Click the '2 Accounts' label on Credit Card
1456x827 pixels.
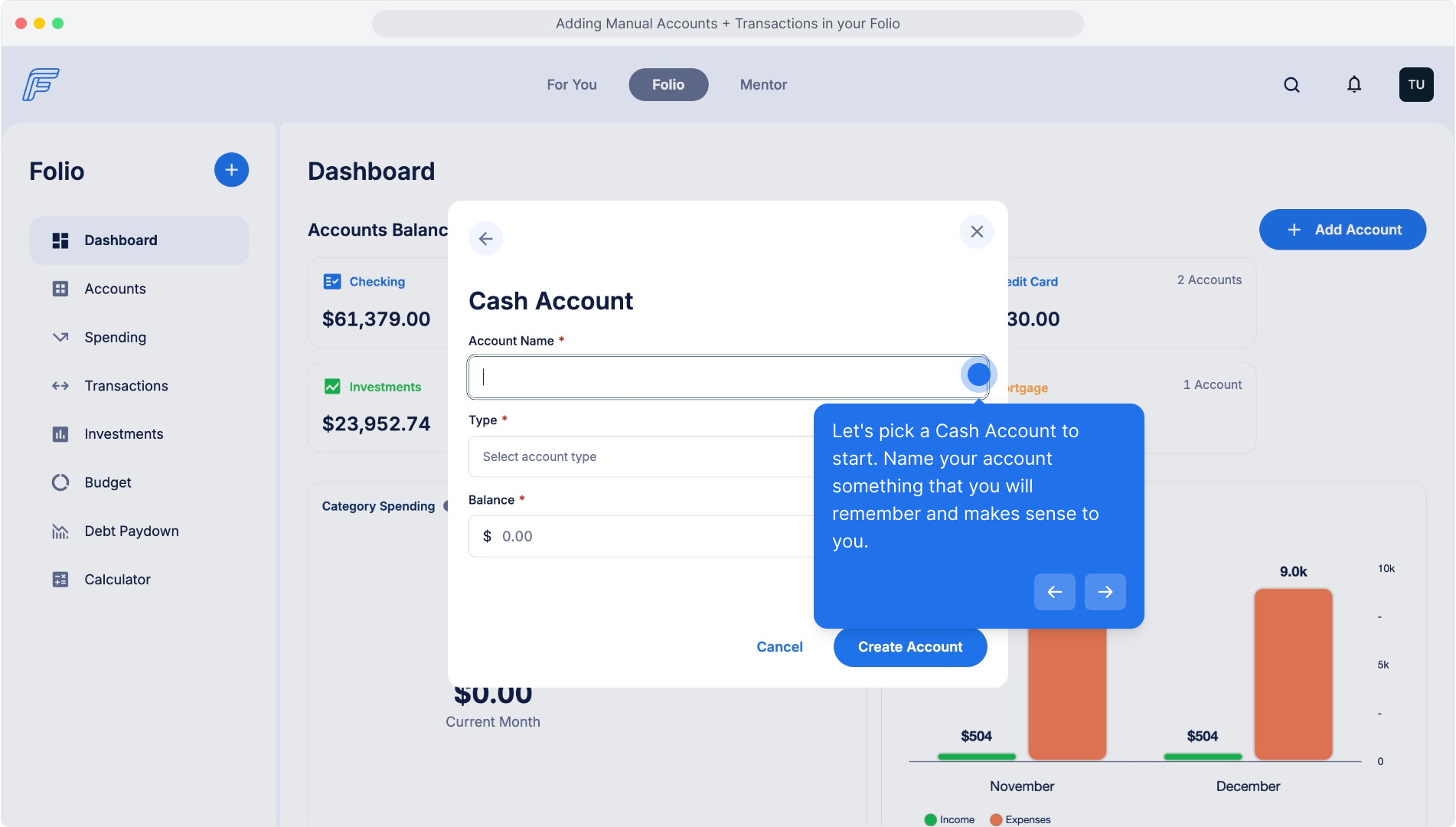tap(1210, 280)
